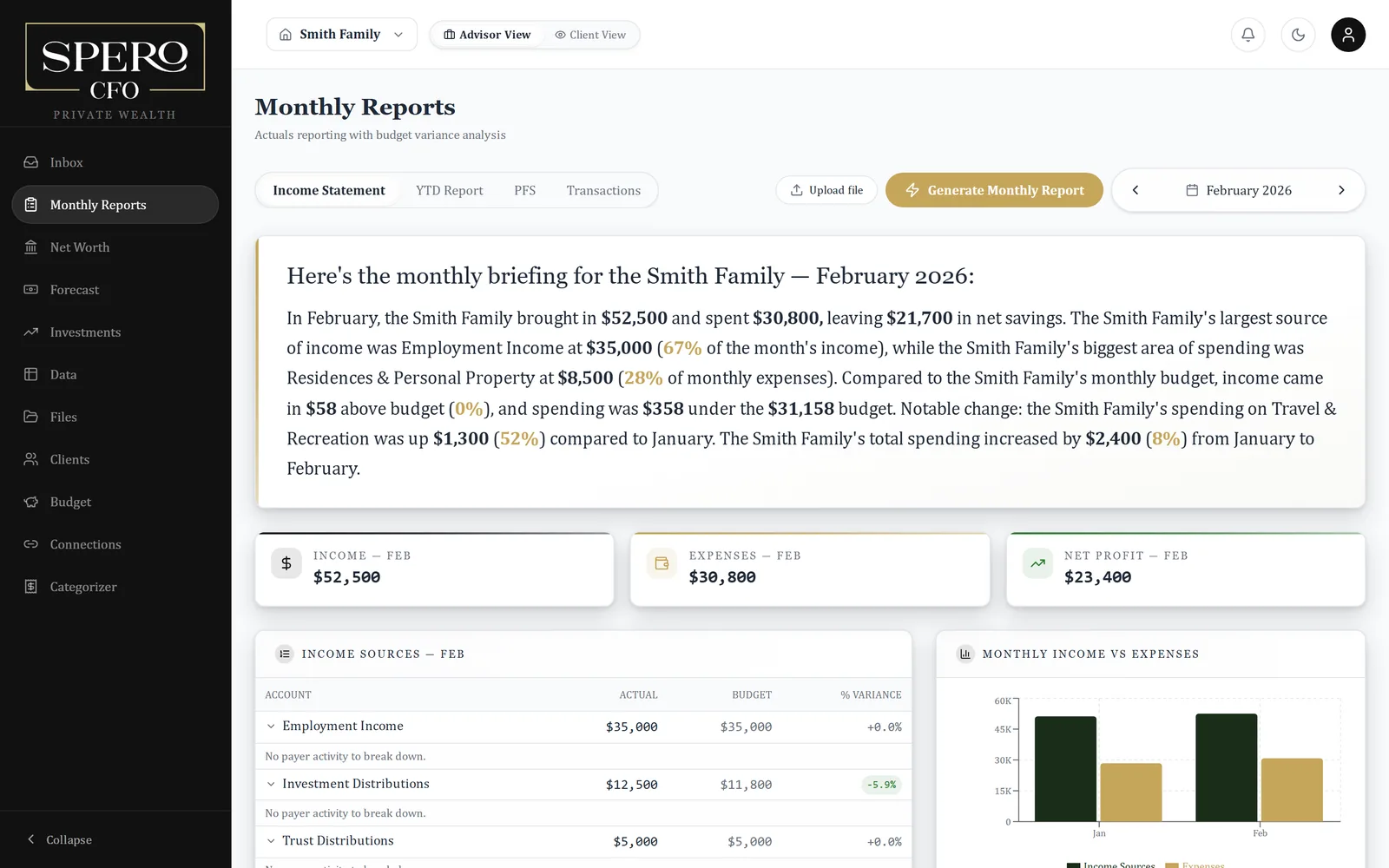Screen dimensions: 1389x868
Task: Switch to Client View
Action: [x=590, y=35]
